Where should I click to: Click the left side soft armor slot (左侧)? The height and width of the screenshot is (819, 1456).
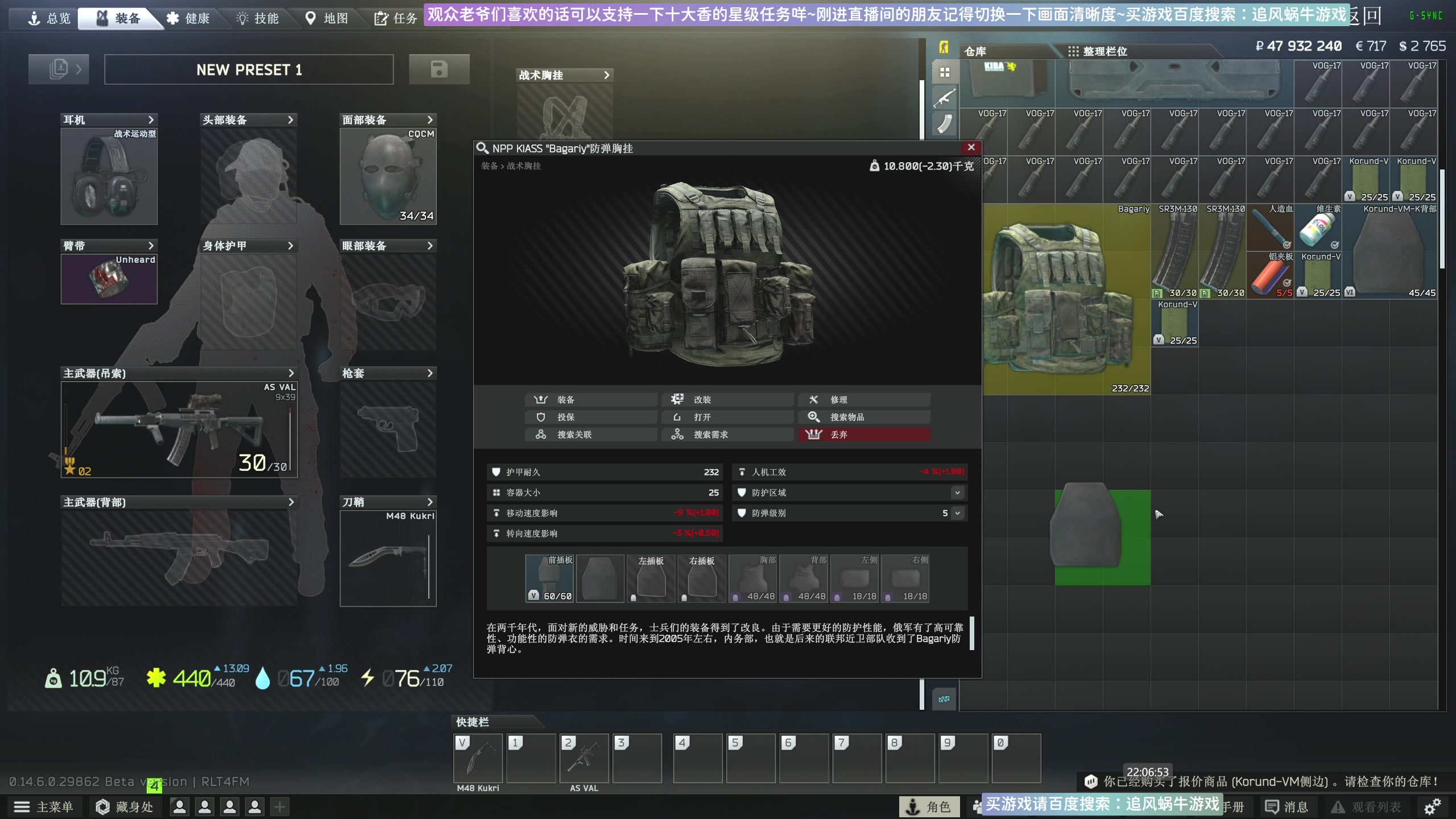pos(855,578)
